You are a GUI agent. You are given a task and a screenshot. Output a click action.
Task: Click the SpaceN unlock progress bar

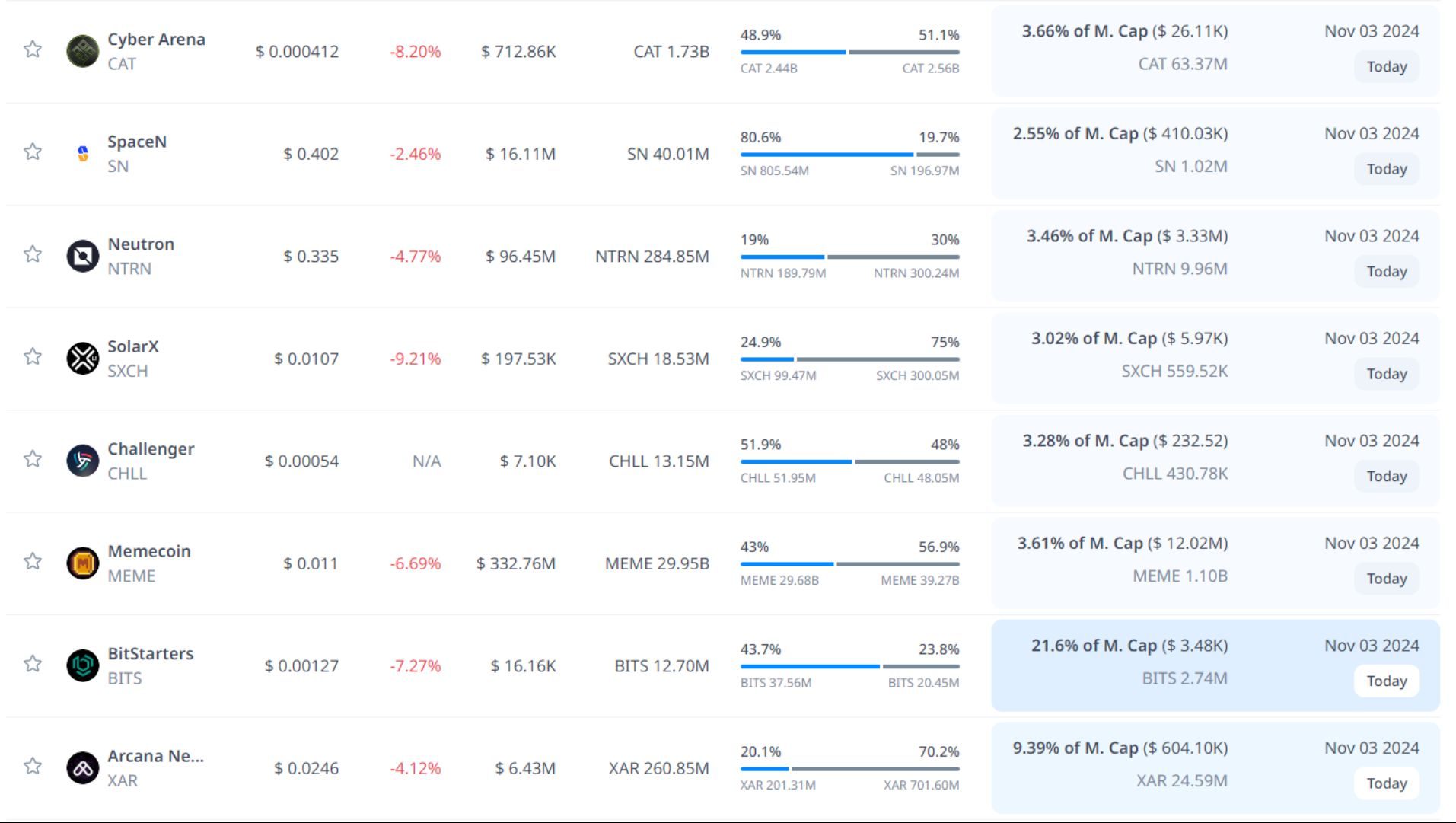point(849,155)
